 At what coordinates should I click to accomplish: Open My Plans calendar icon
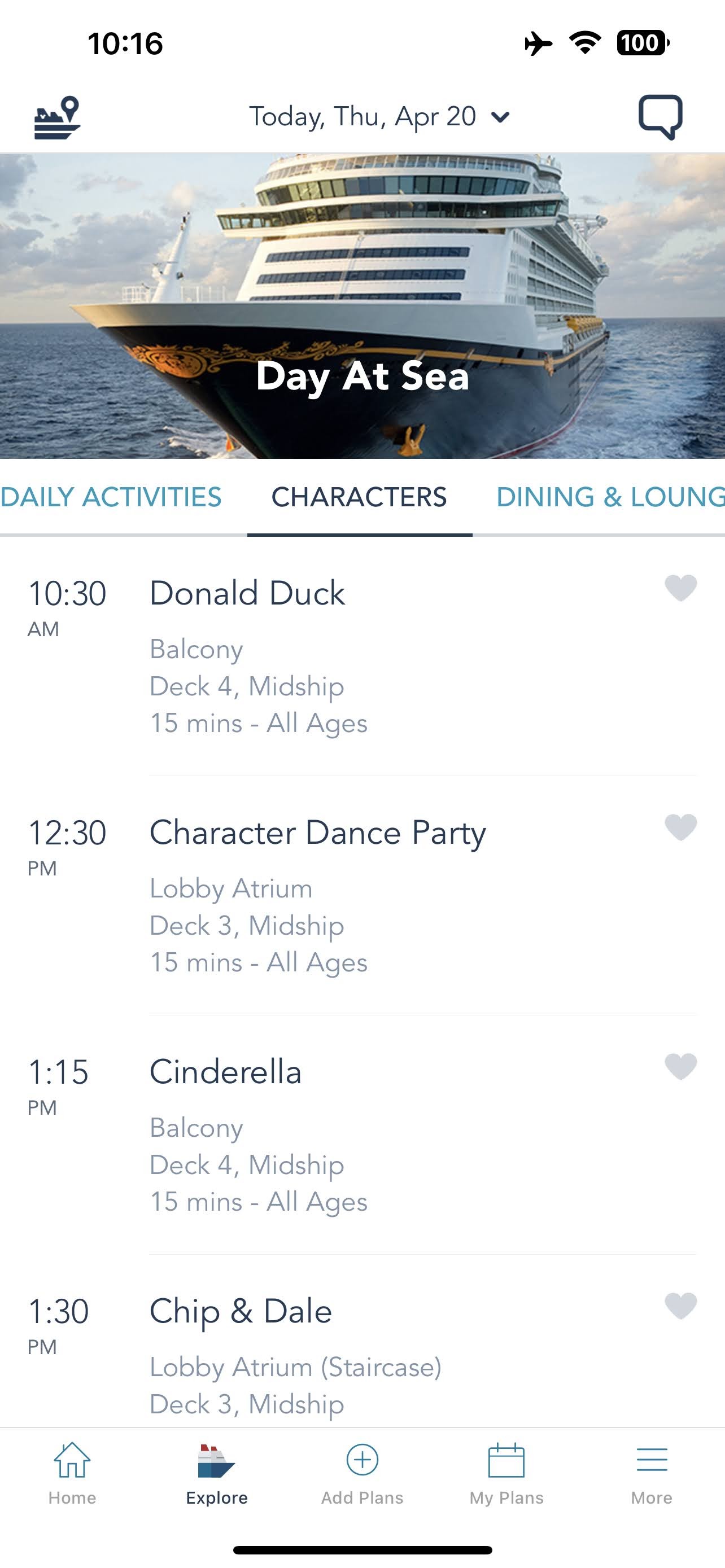tap(506, 1461)
